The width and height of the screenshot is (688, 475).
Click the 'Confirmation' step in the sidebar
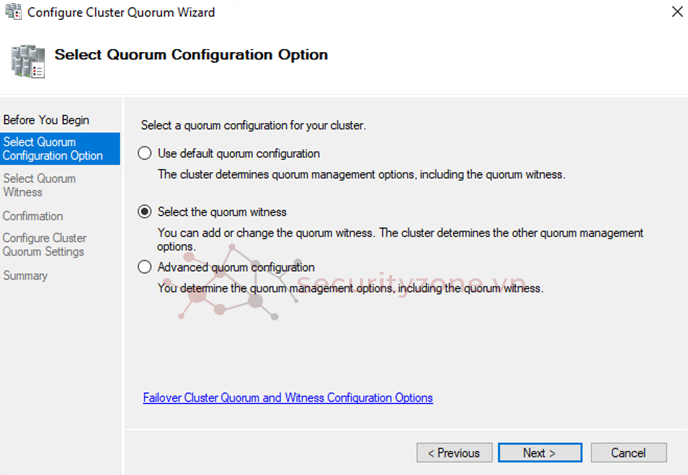click(33, 216)
